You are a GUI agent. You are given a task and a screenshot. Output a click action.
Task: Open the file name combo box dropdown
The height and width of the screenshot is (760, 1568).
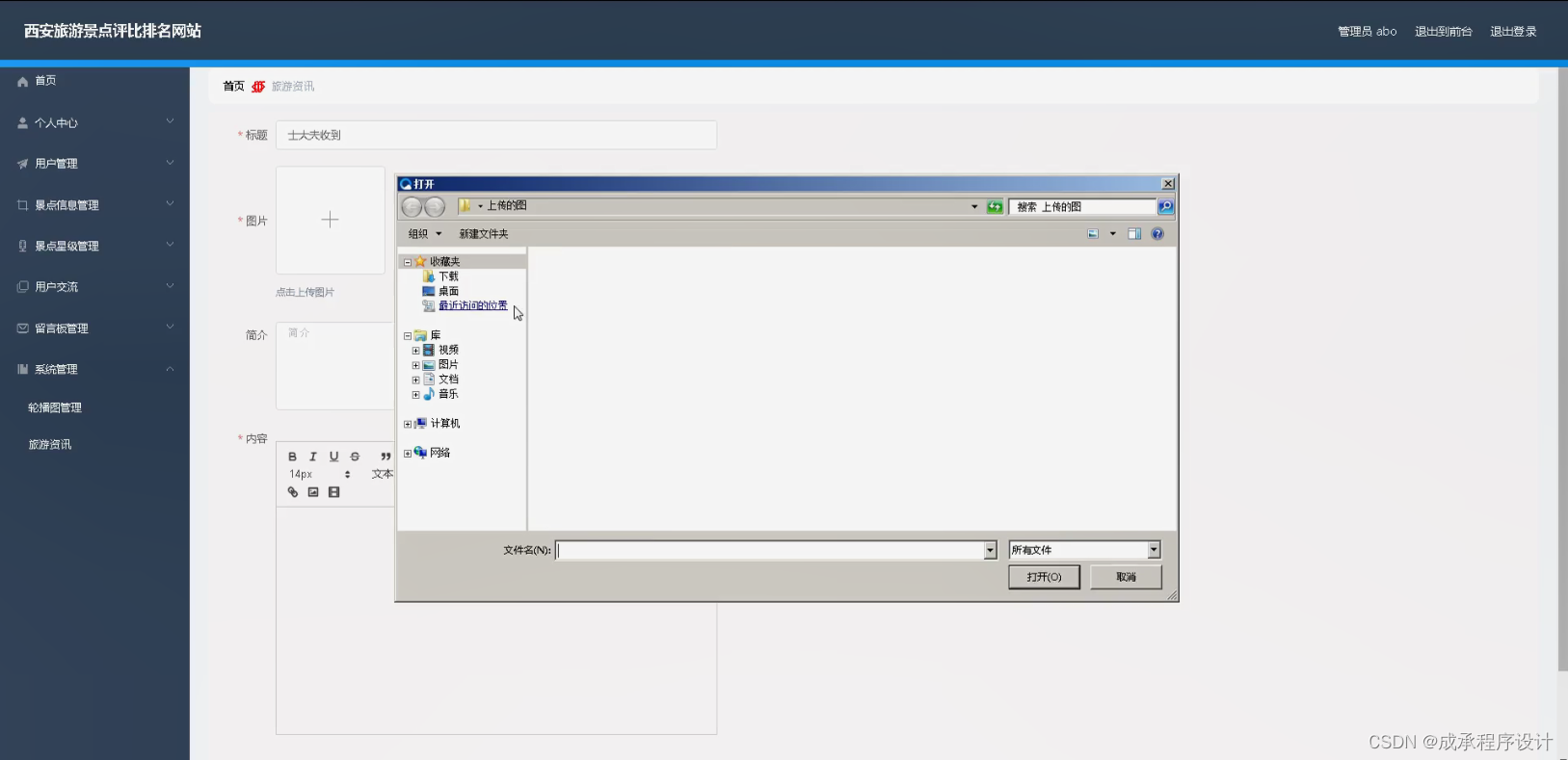pyautogui.click(x=990, y=550)
